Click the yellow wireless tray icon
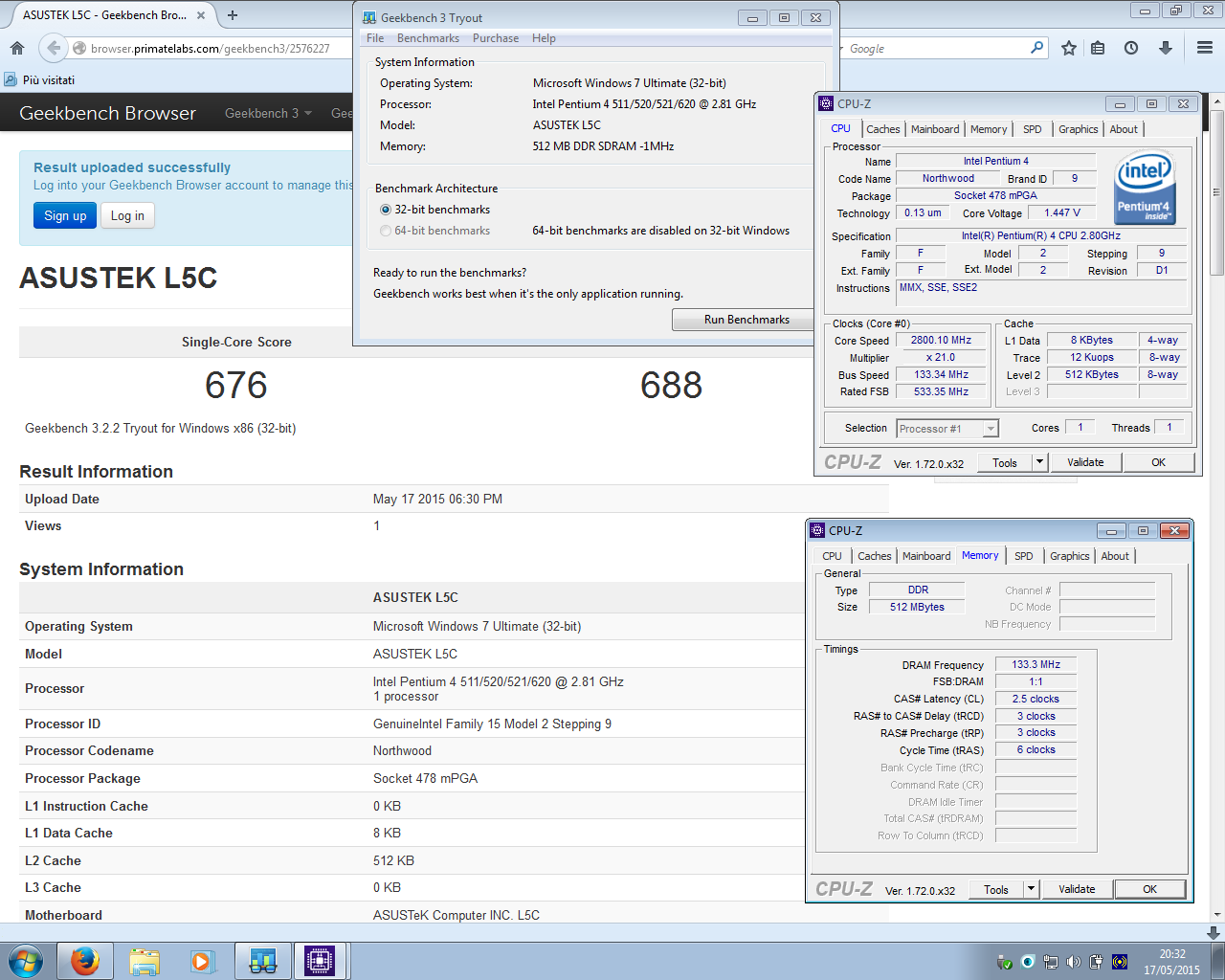 [x=1120, y=962]
